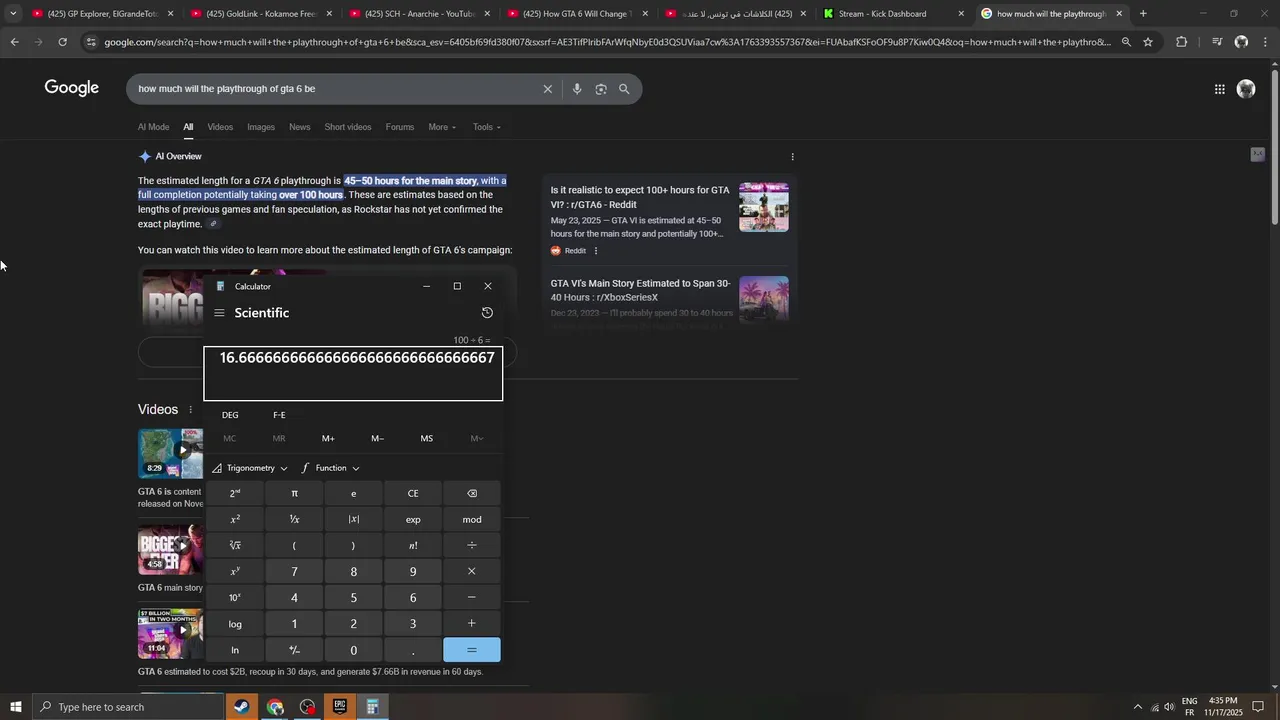Click digit 0 on Calculator
The image size is (1280, 720).
[x=353, y=650]
